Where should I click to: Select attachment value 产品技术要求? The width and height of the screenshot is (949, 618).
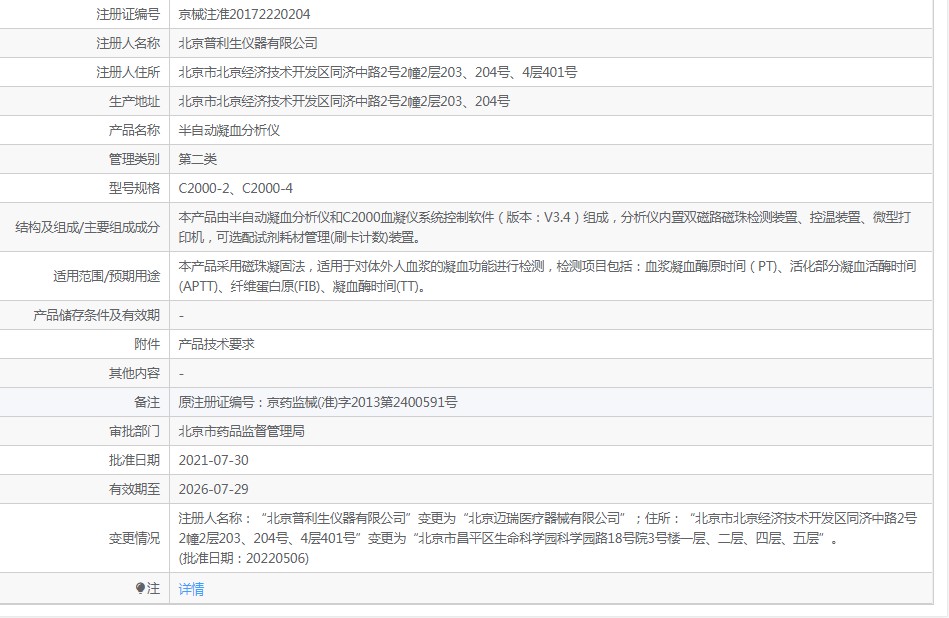click(217, 344)
